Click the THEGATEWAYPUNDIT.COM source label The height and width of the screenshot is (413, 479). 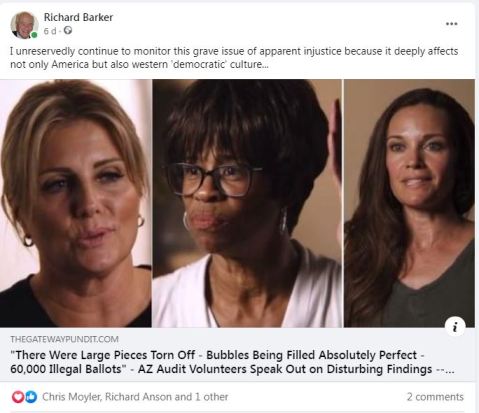(x=64, y=339)
